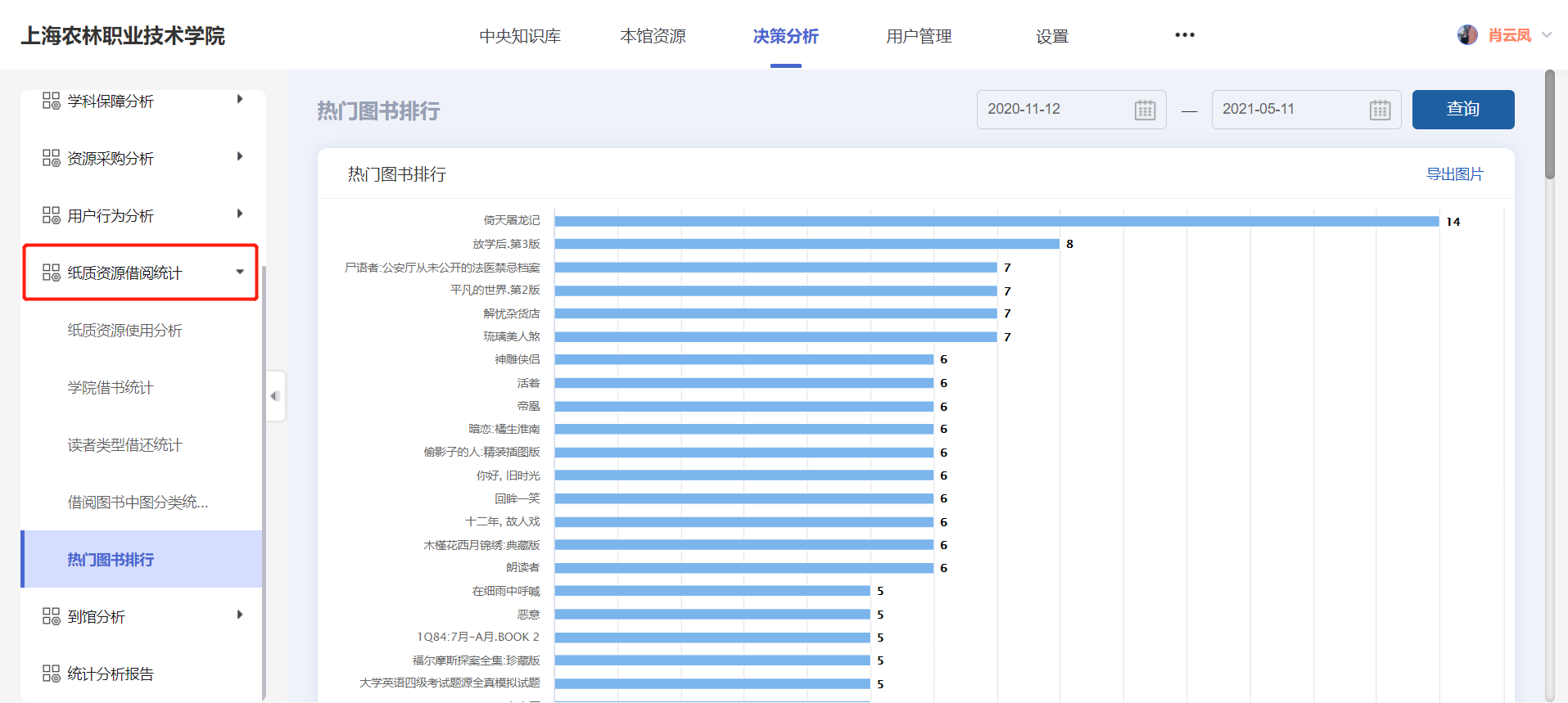Click the start date field 2020-11-12
Viewport: 1568px width, 703px height.
[x=1071, y=110]
